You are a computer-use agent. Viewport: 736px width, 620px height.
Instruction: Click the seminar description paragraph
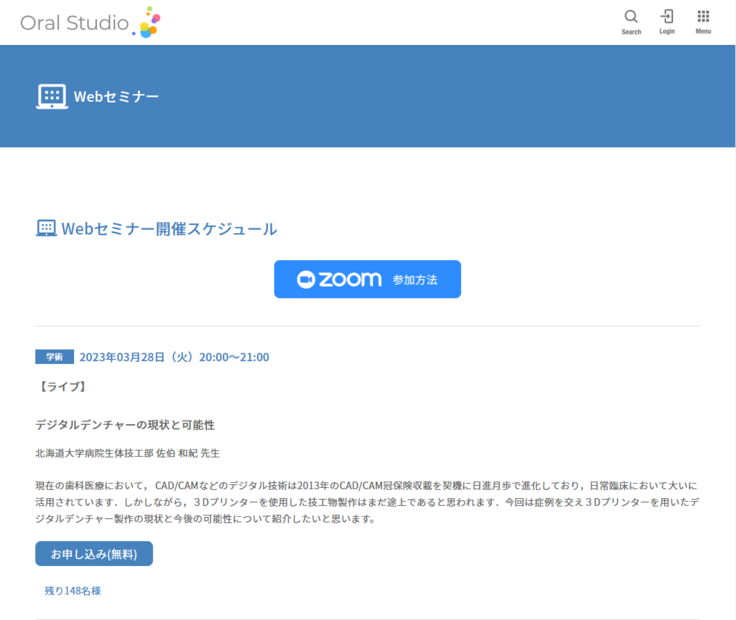366,502
